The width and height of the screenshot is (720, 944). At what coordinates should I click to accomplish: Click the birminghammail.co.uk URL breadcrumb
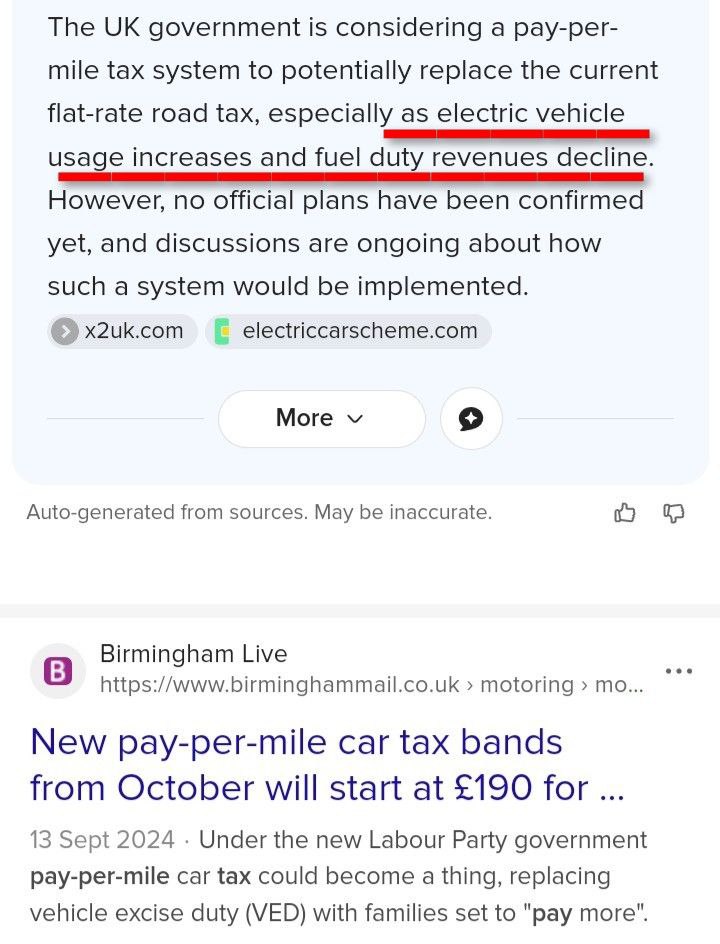click(x=370, y=685)
